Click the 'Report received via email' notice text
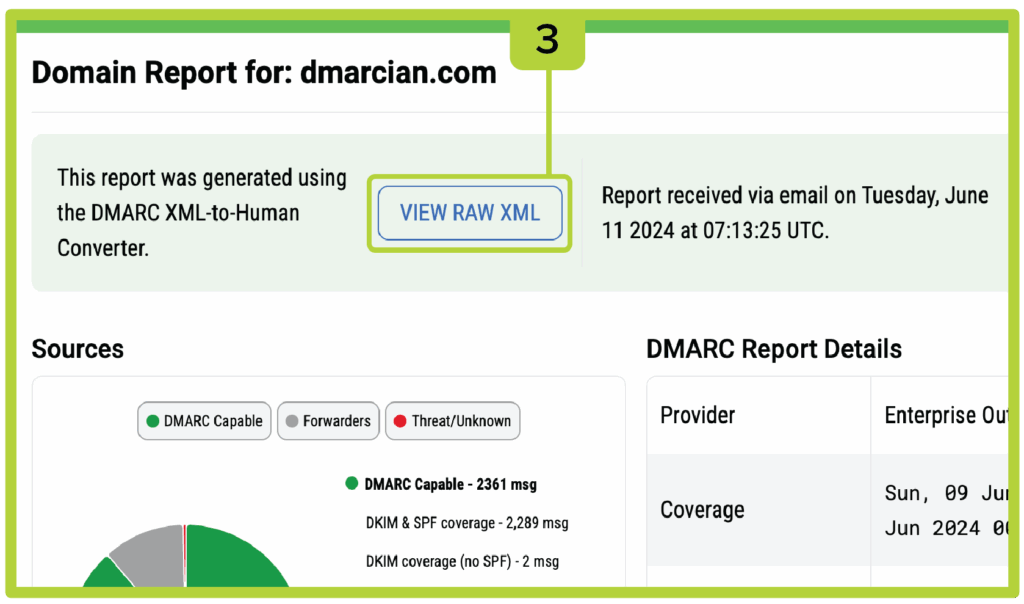Screen dimensions: 1024x604 (x=795, y=213)
